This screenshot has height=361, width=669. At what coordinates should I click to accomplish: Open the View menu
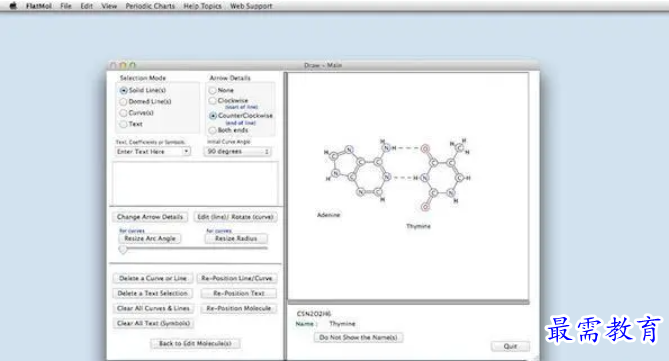point(109,6)
